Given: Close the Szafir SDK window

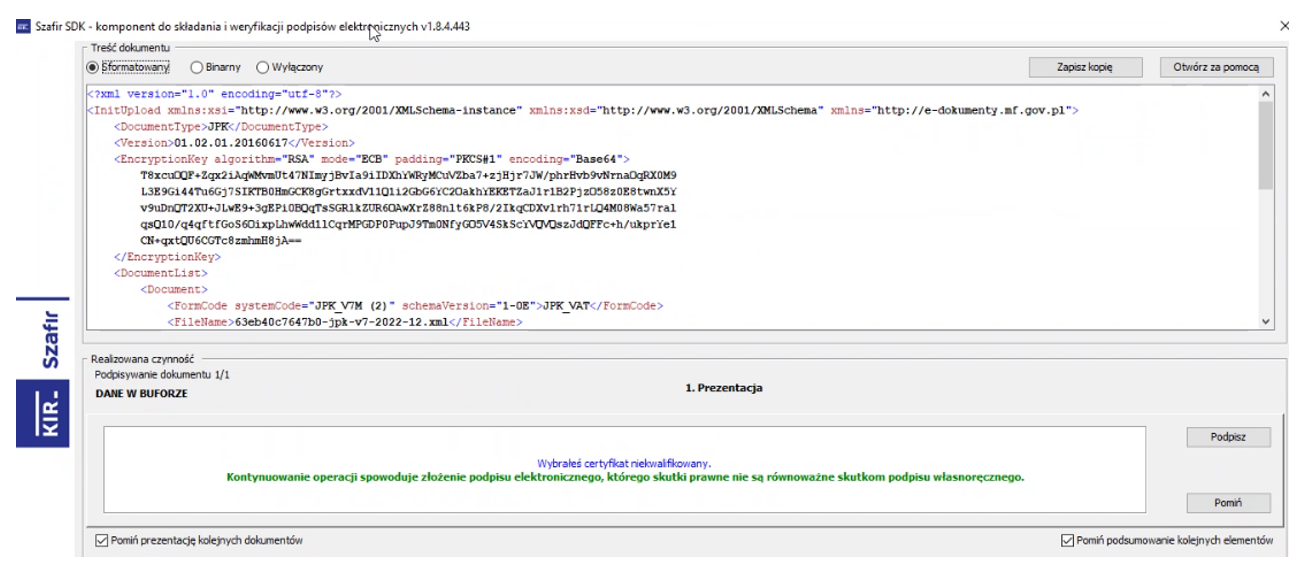Looking at the screenshot, I should coord(1284,25).
